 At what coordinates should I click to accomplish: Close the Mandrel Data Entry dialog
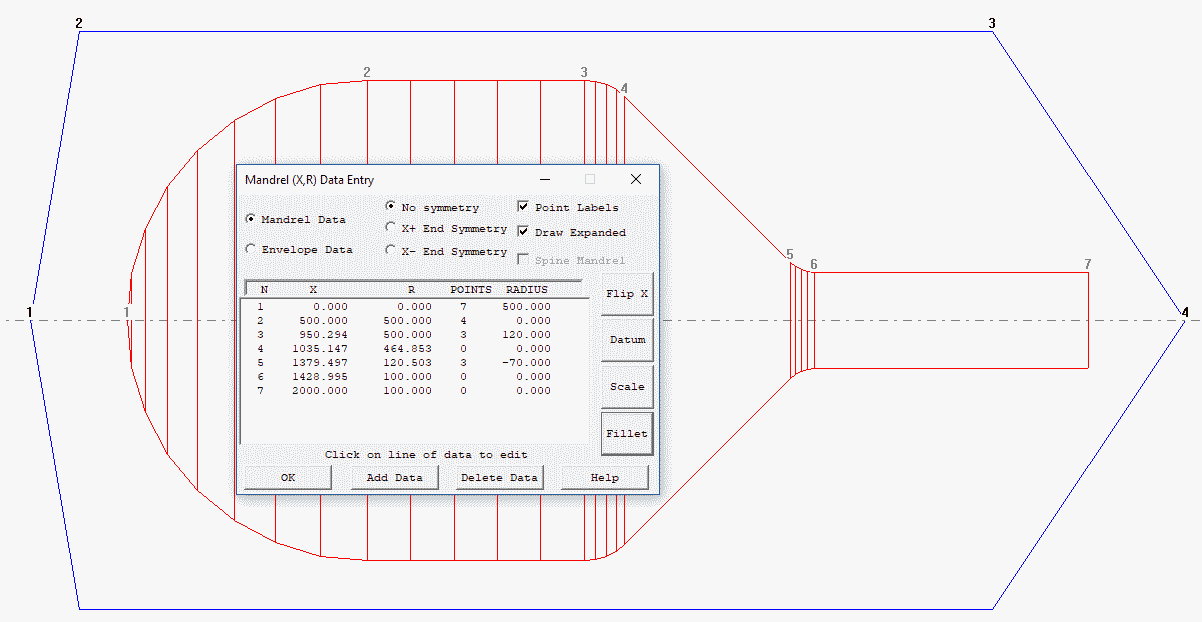click(635, 179)
